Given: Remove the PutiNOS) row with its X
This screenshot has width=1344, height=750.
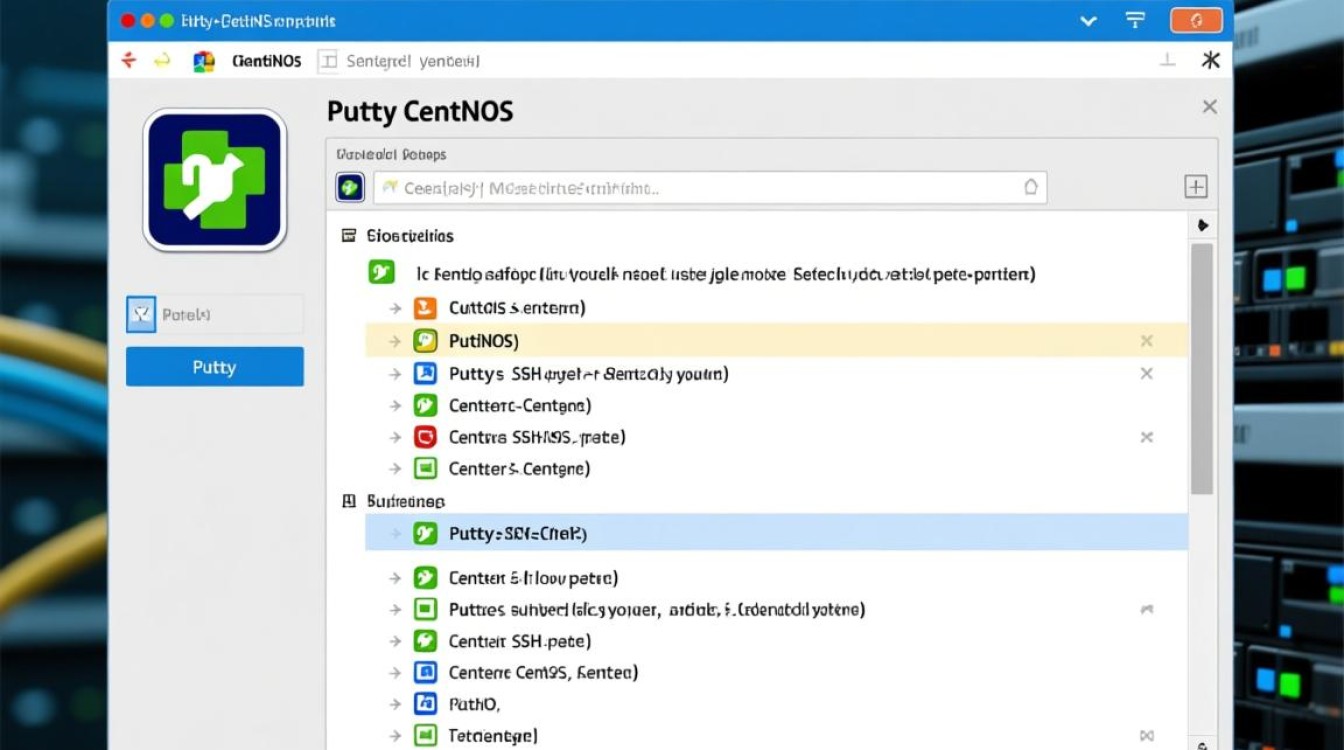Looking at the screenshot, I should (x=1147, y=341).
